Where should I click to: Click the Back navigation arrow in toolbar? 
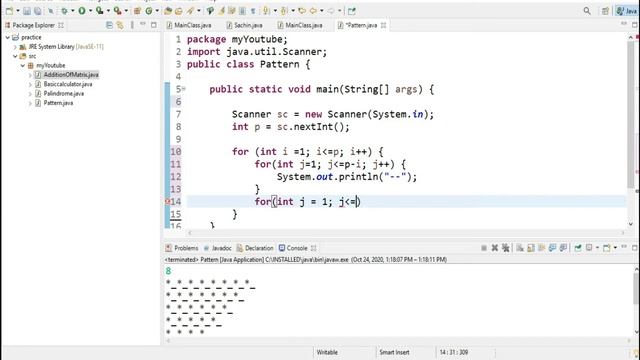click(313, 11)
